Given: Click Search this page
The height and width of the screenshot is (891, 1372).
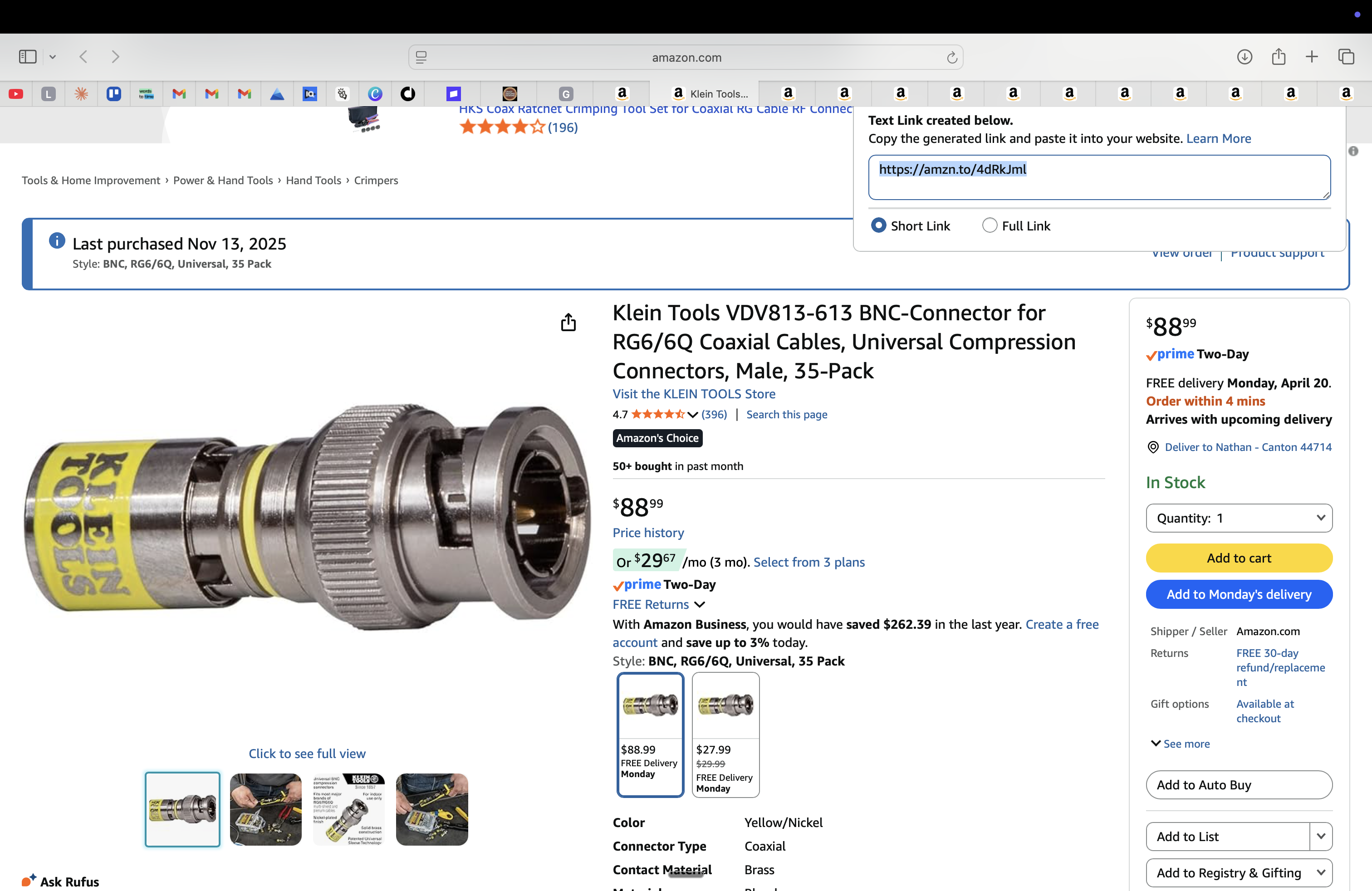Looking at the screenshot, I should (x=787, y=414).
